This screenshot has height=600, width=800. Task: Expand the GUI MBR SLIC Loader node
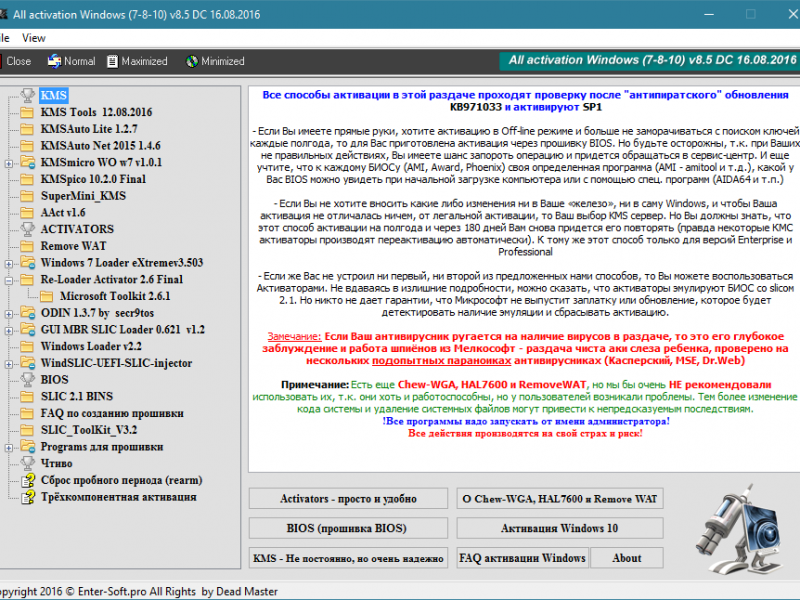9,331
